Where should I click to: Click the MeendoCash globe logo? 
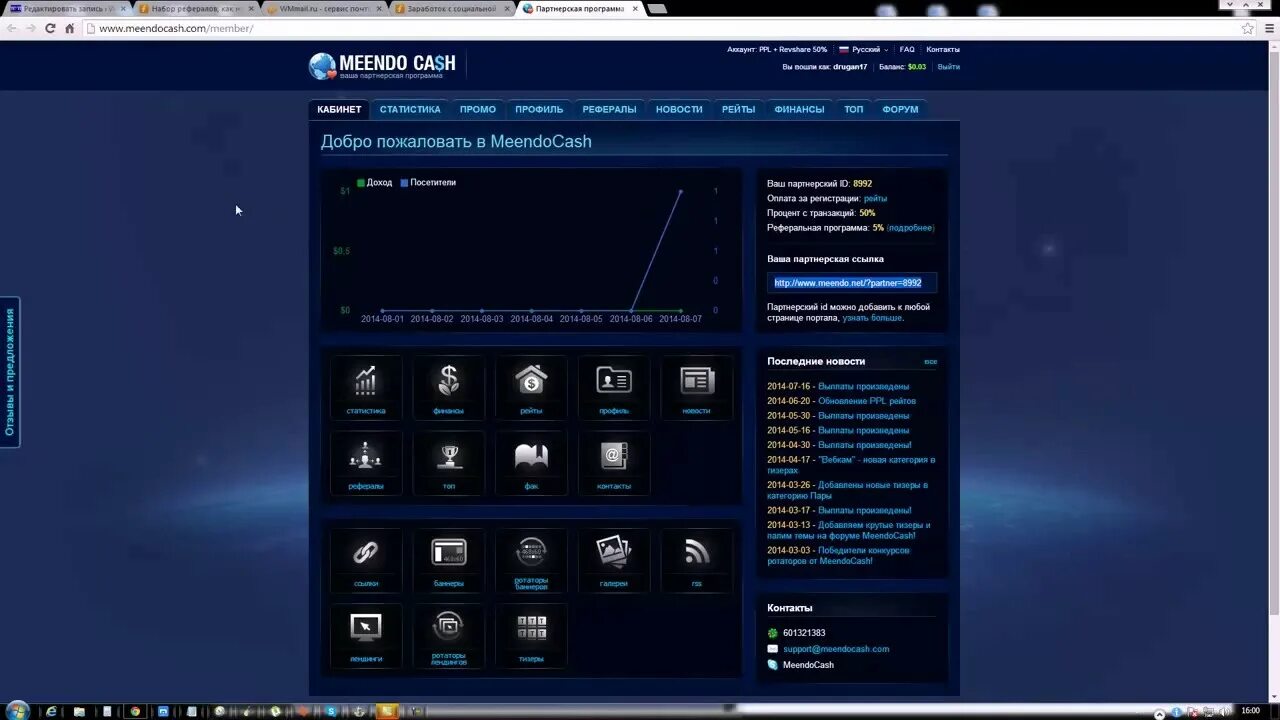point(322,66)
